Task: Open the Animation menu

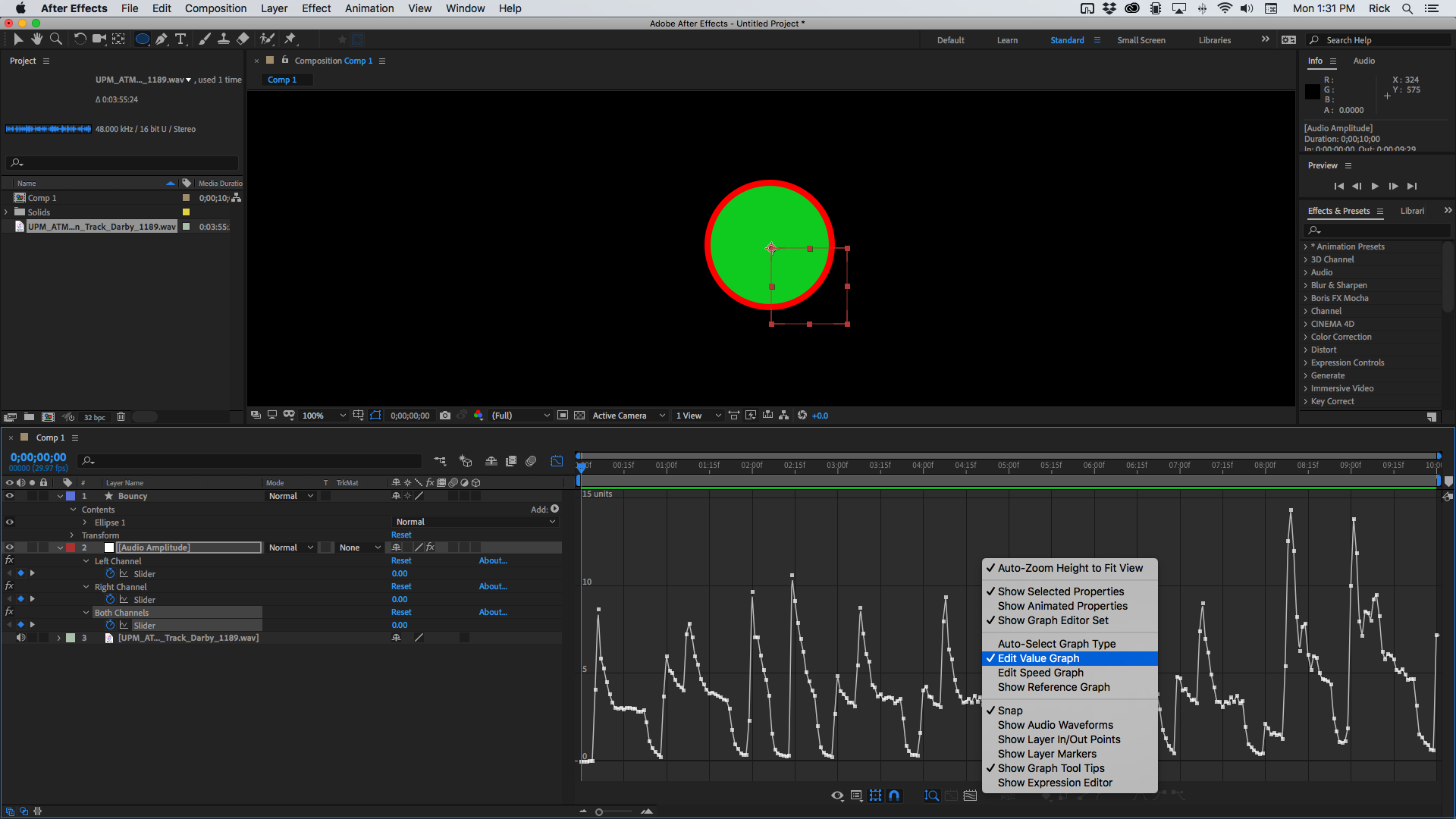Action: 369,8
